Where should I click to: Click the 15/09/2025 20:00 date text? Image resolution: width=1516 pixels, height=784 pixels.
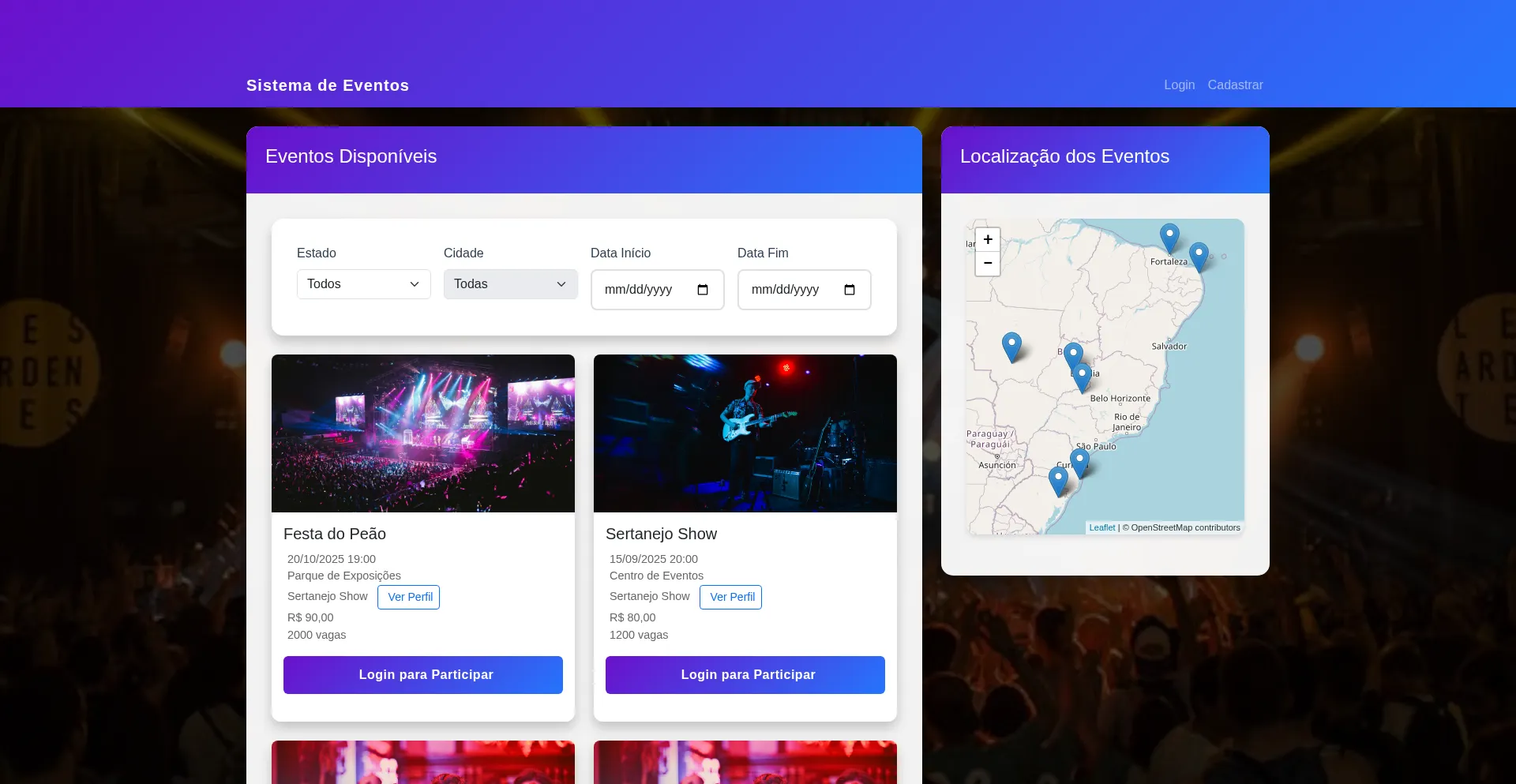coord(654,559)
